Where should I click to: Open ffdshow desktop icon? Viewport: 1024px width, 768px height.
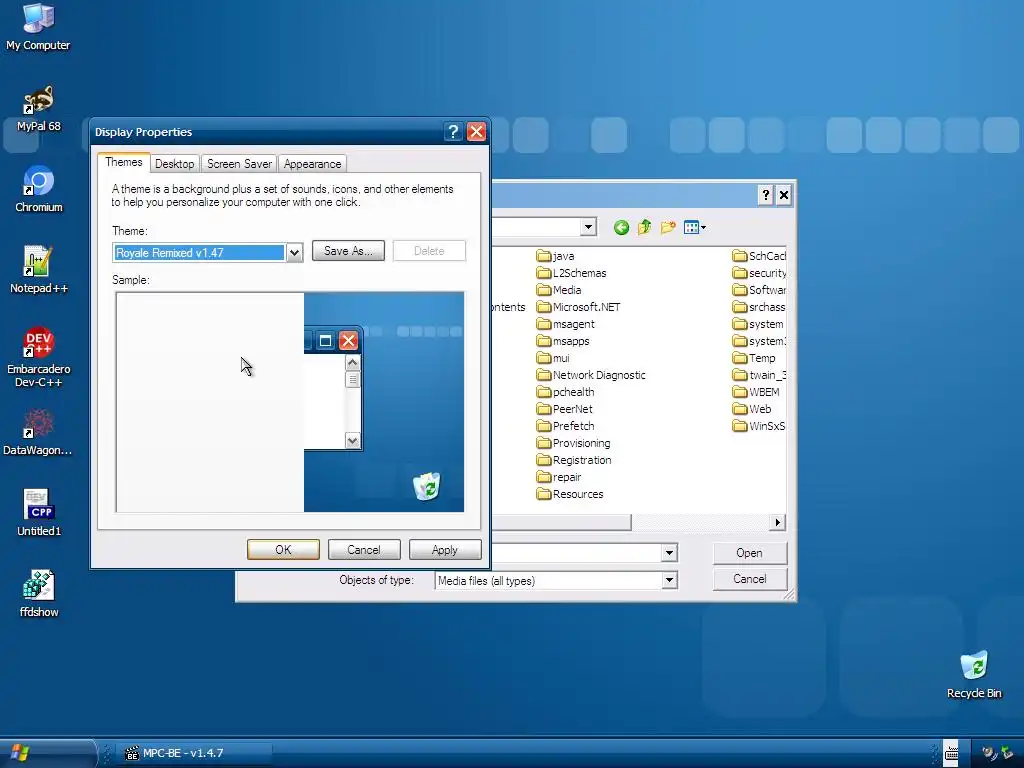pyautogui.click(x=39, y=594)
